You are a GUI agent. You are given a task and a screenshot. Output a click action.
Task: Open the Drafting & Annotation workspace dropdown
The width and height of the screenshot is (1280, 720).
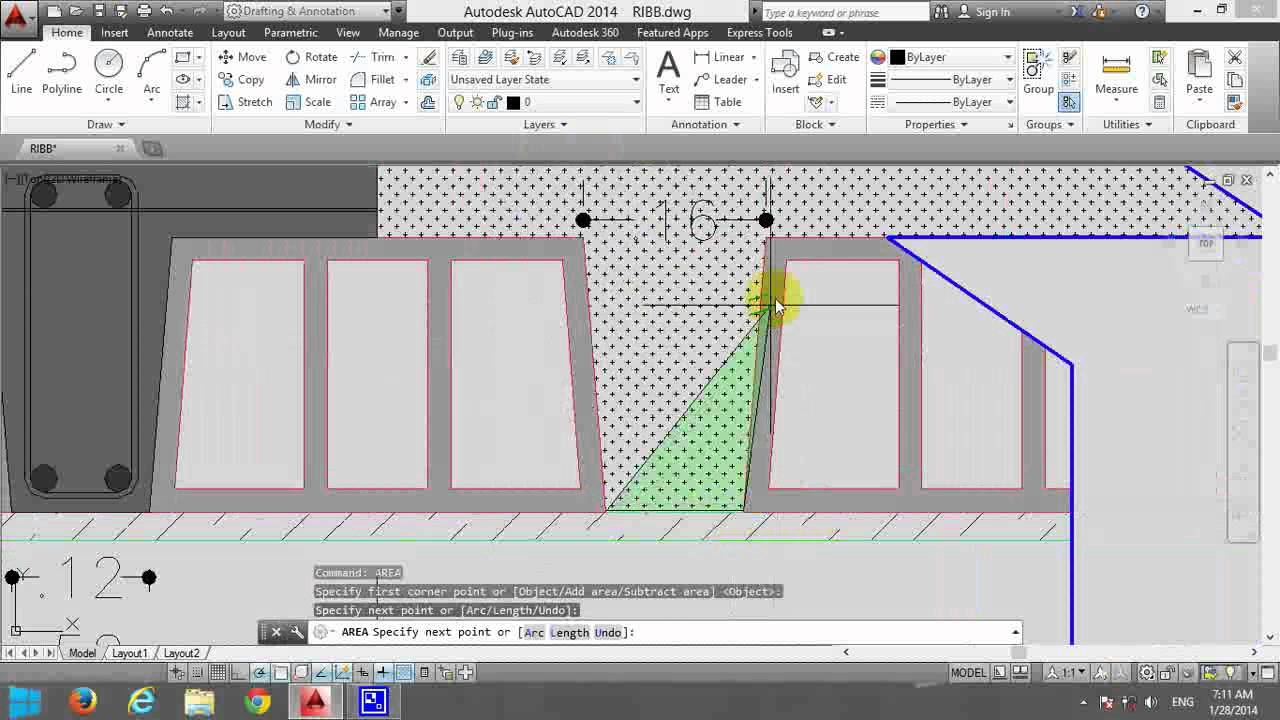[307, 11]
